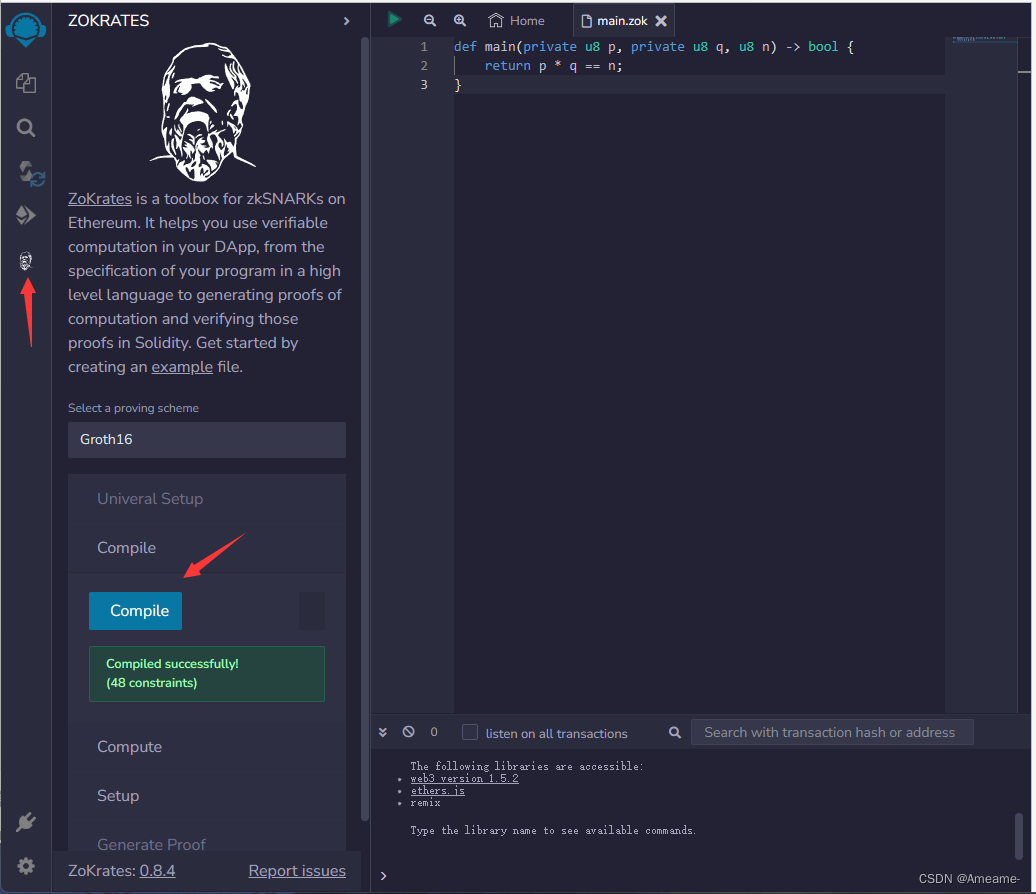Image resolution: width=1036 pixels, height=894 pixels.
Task: Collapse the ZOKRATES side panel chevron
Action: tap(346, 21)
